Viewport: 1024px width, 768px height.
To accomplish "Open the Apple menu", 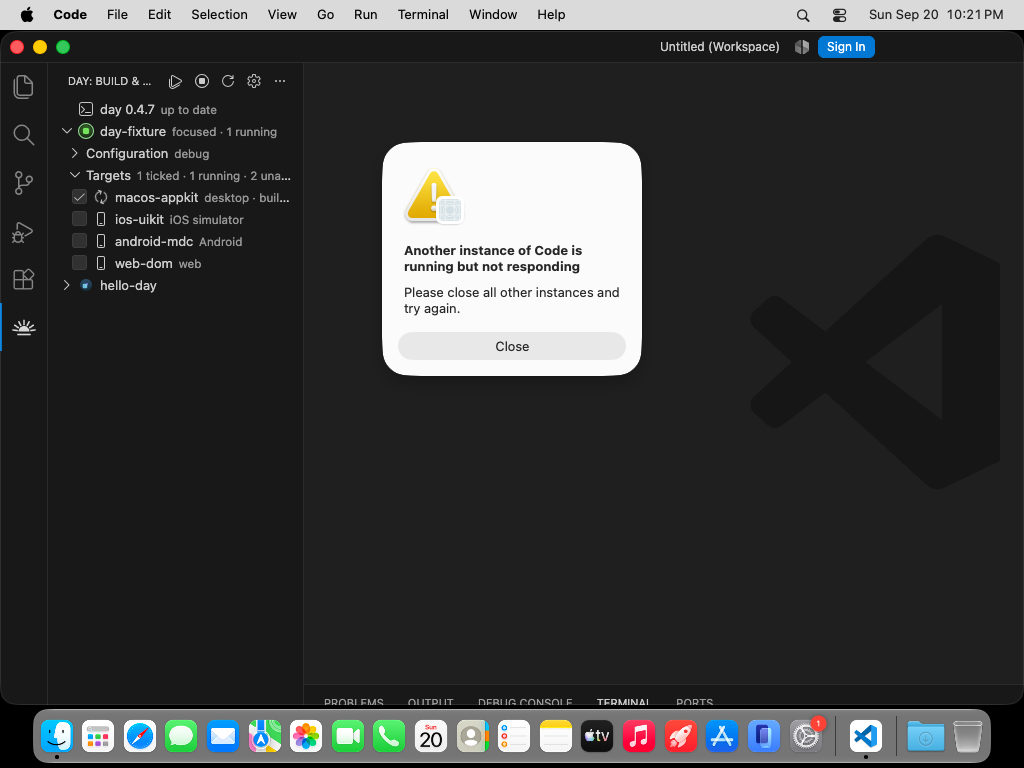I will pyautogui.click(x=27, y=15).
